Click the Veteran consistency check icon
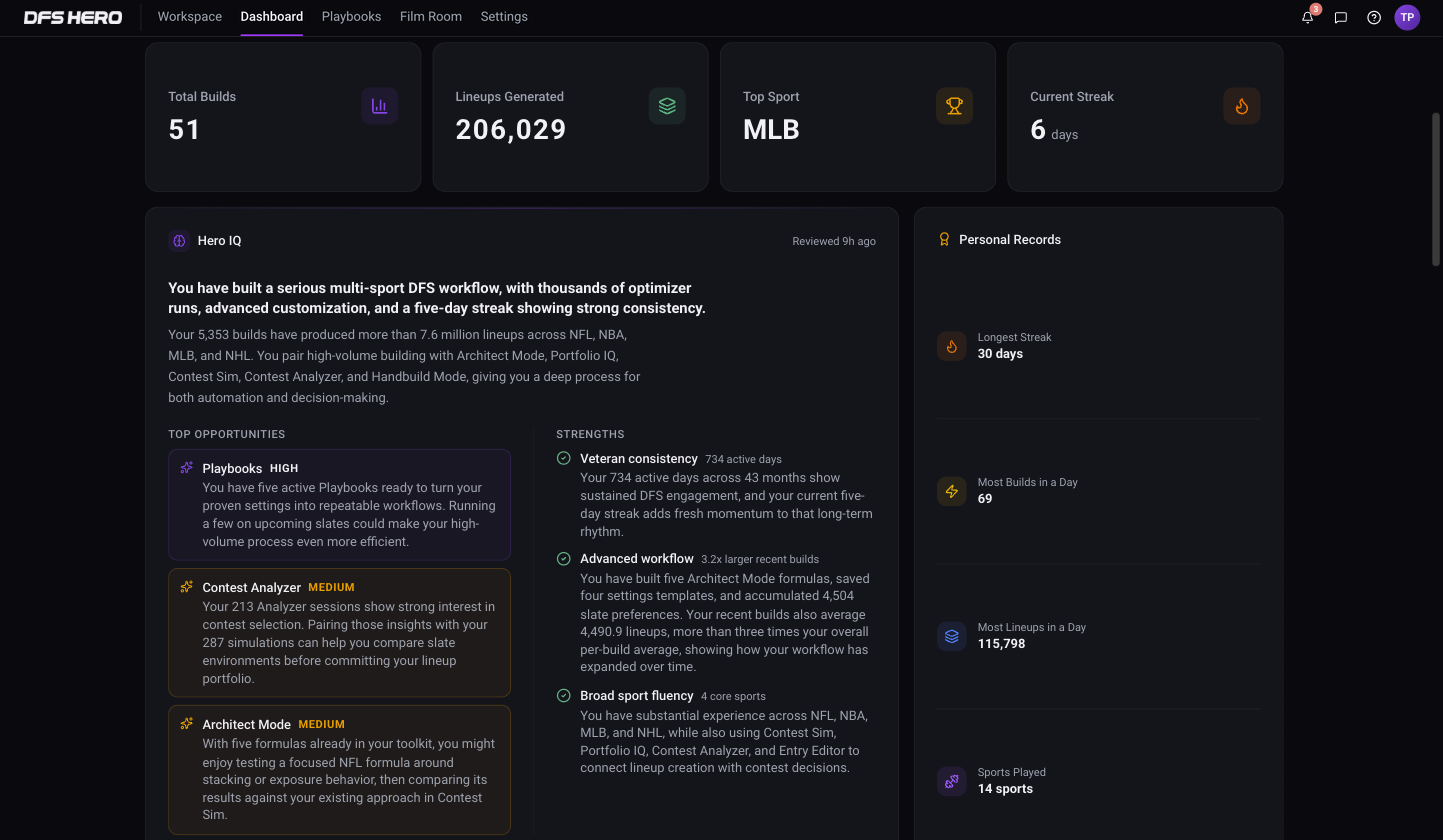This screenshot has width=1443, height=840. 564,458
